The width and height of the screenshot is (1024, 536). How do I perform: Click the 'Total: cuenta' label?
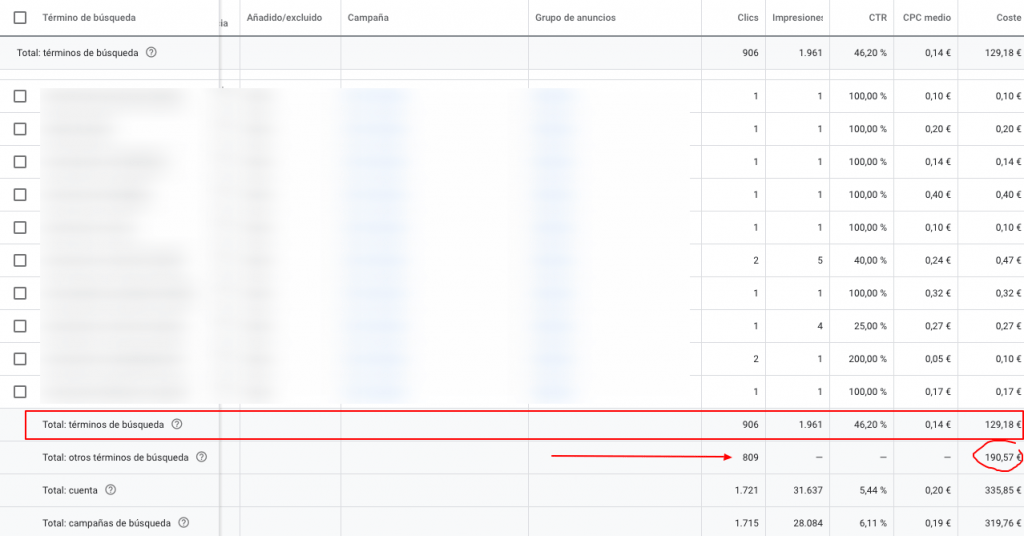click(x=70, y=490)
